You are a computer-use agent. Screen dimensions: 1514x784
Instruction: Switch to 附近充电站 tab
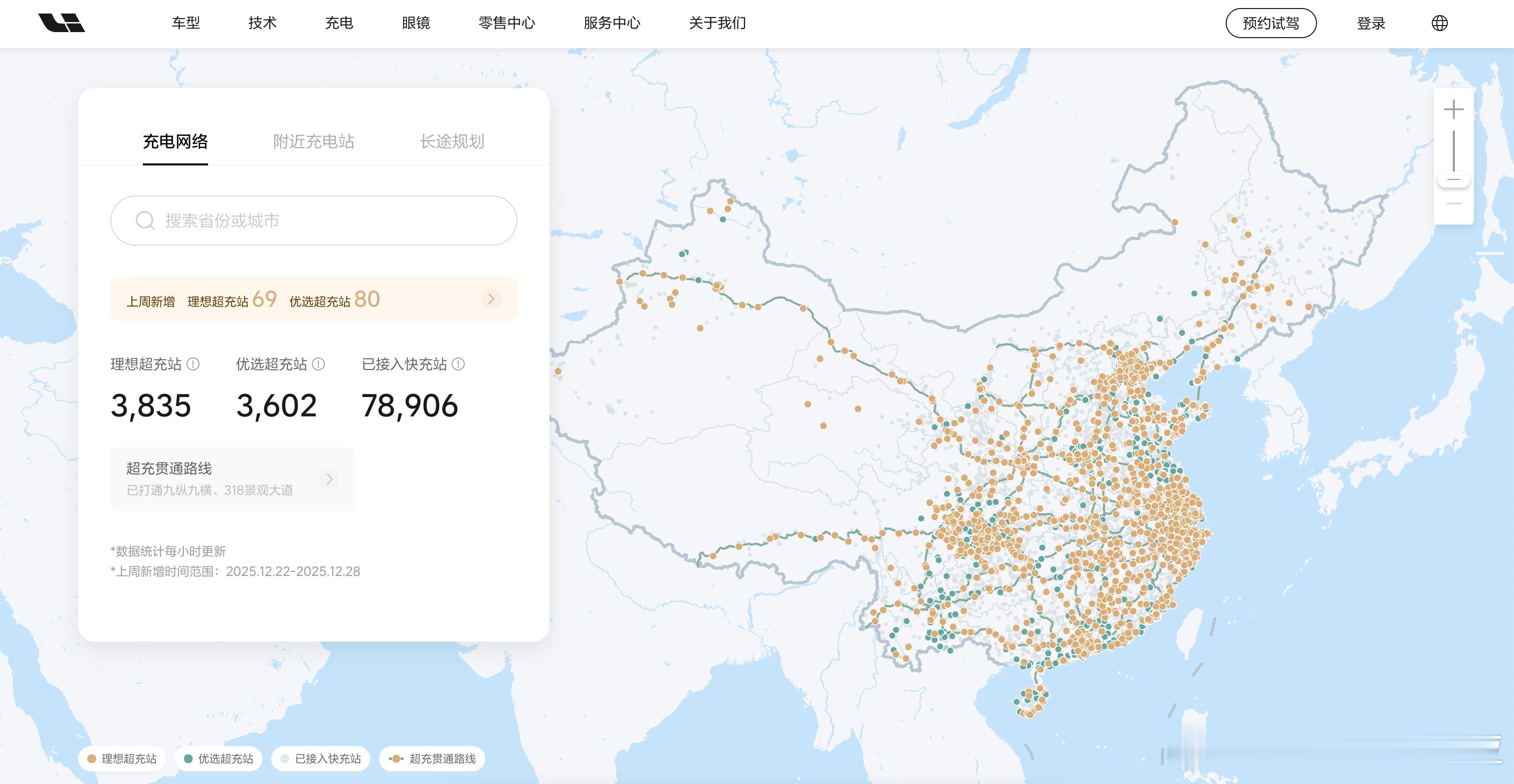[313, 142]
